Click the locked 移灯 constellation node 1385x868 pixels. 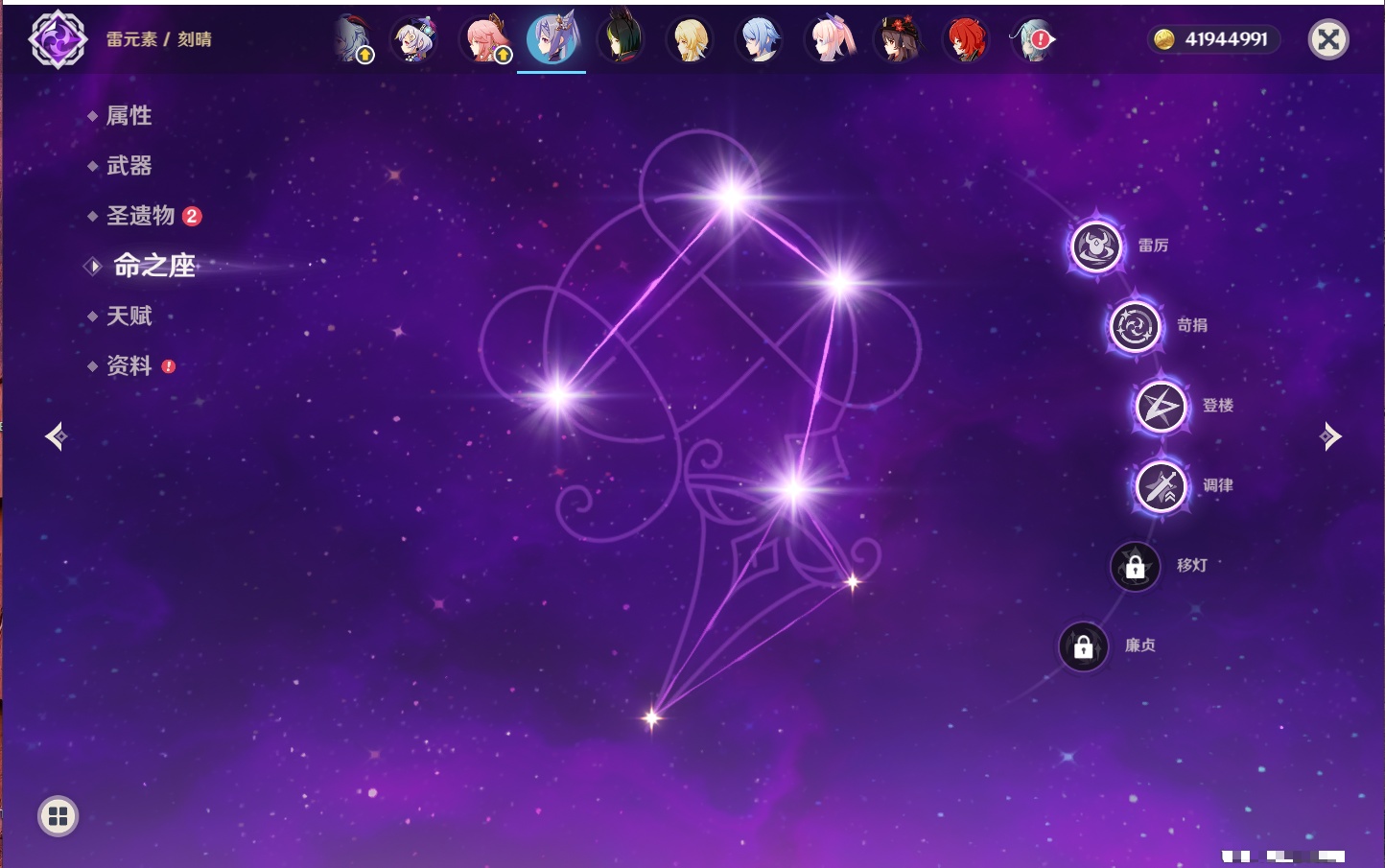point(1135,566)
